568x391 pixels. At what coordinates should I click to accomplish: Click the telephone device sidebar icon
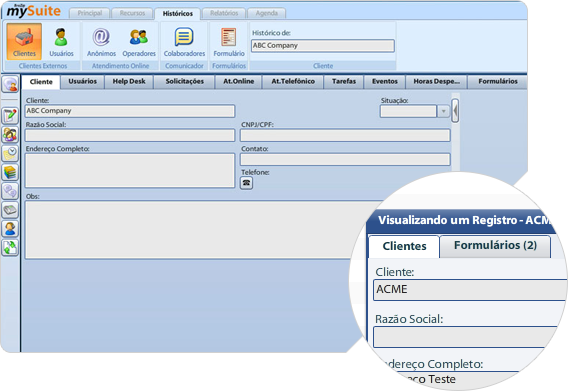click(10, 210)
